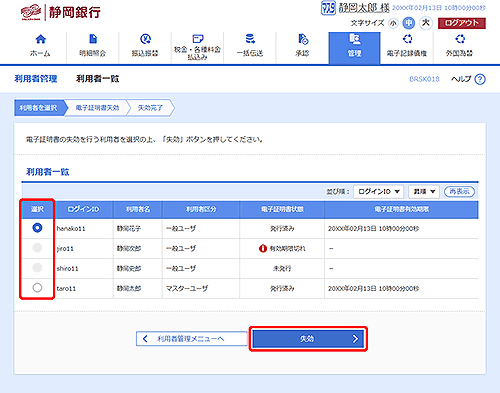This screenshot has width=500, height=393.
Task: Click the 有効期限切れ status text
Action: pos(287,248)
